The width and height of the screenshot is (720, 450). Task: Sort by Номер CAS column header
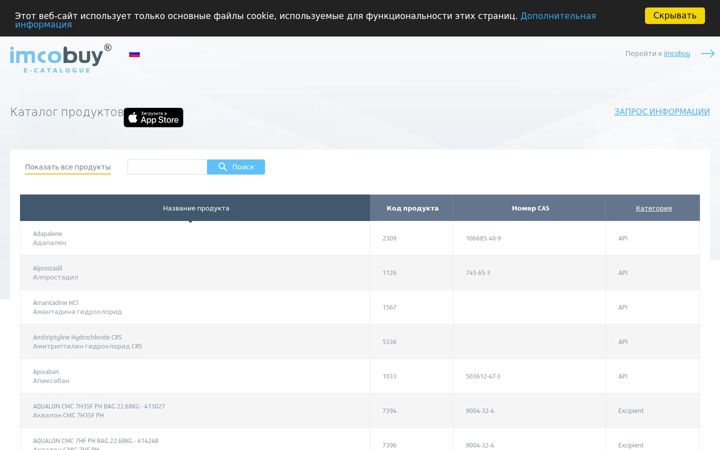(x=530, y=208)
